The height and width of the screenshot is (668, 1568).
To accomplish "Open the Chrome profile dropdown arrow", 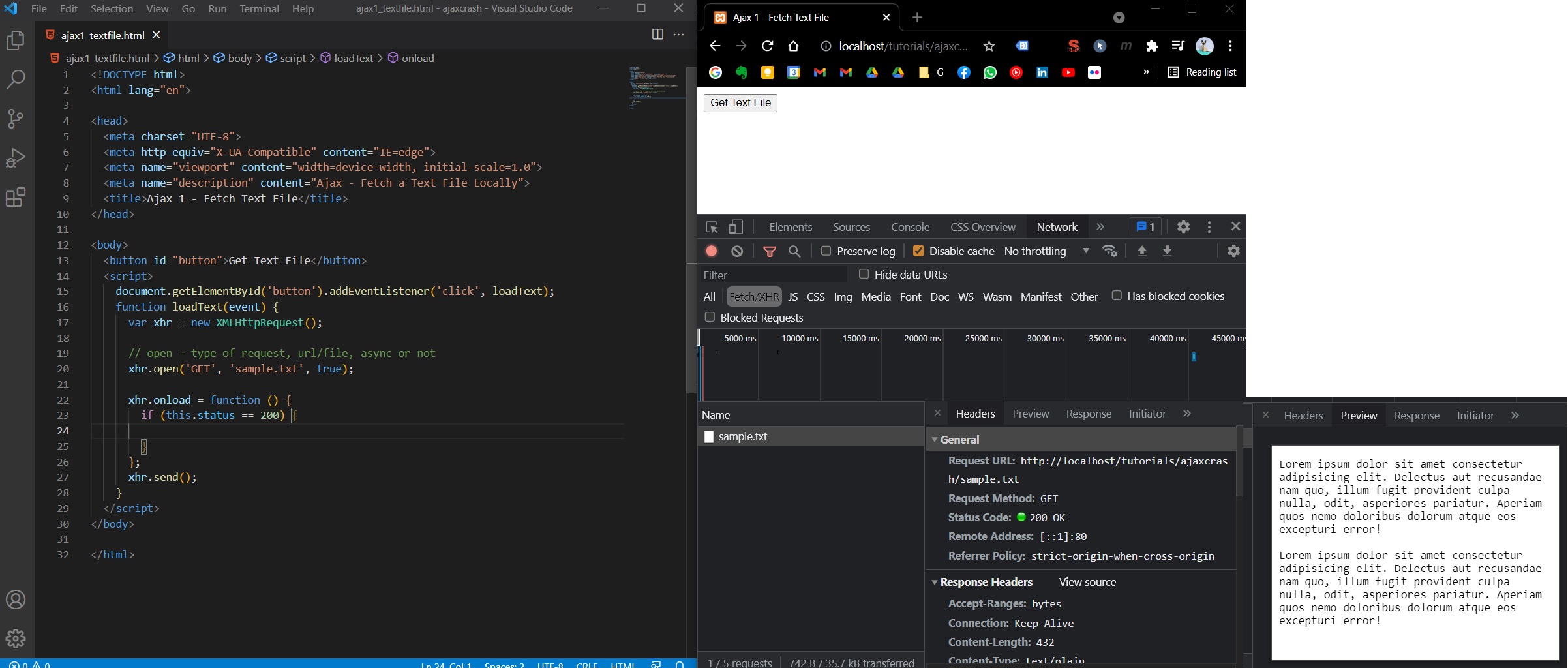I will tap(1119, 18).
